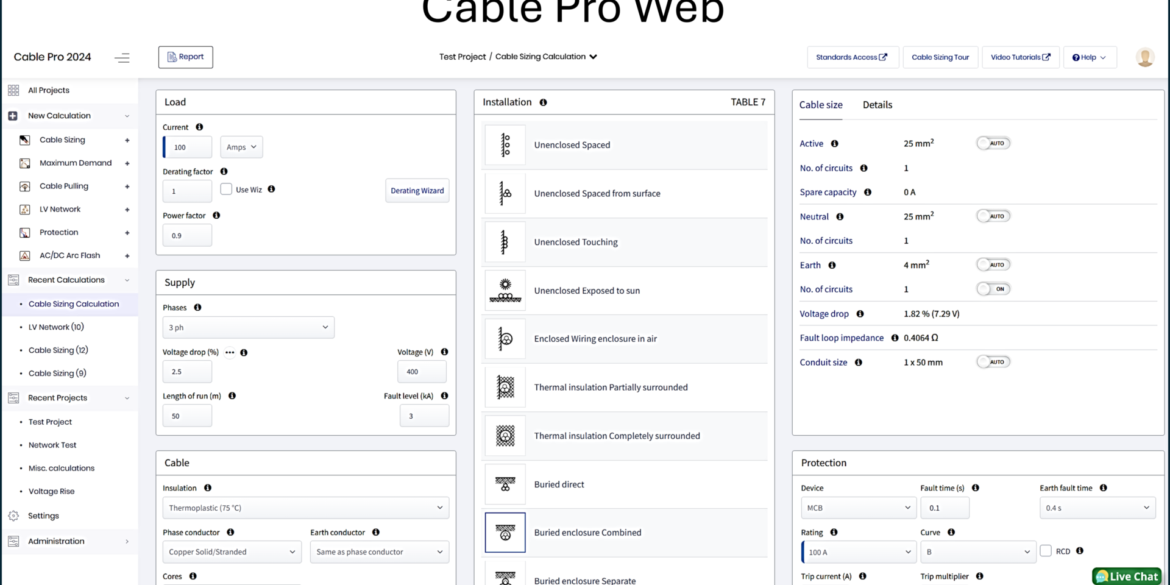Choose the Unenclosed Spaced installation icon
1170x585 pixels.
[x=505, y=145]
